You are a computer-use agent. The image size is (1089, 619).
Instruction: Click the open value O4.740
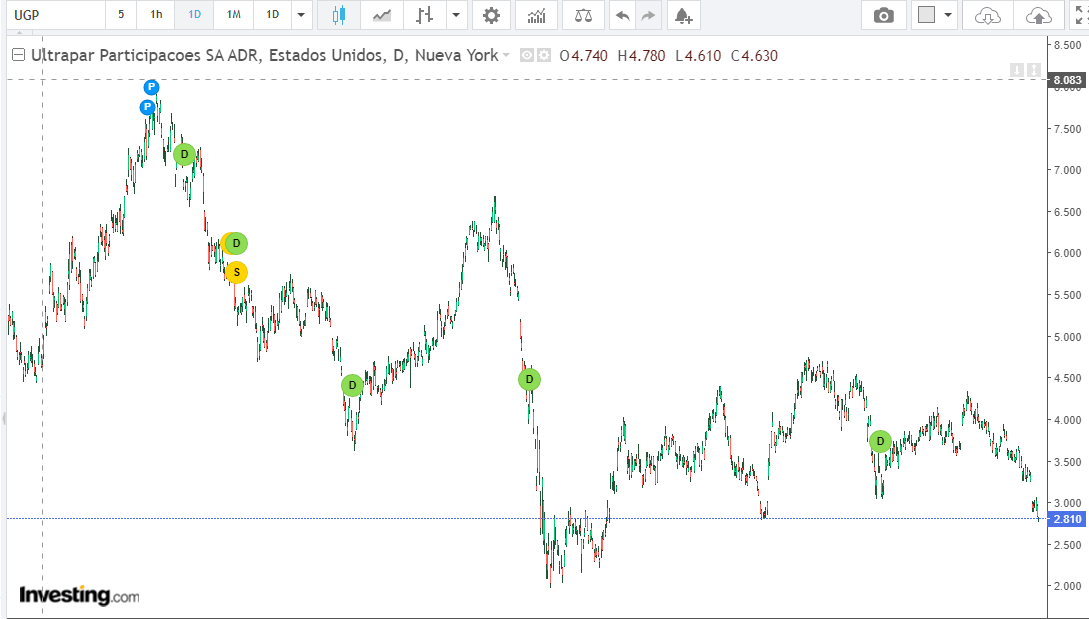click(583, 56)
